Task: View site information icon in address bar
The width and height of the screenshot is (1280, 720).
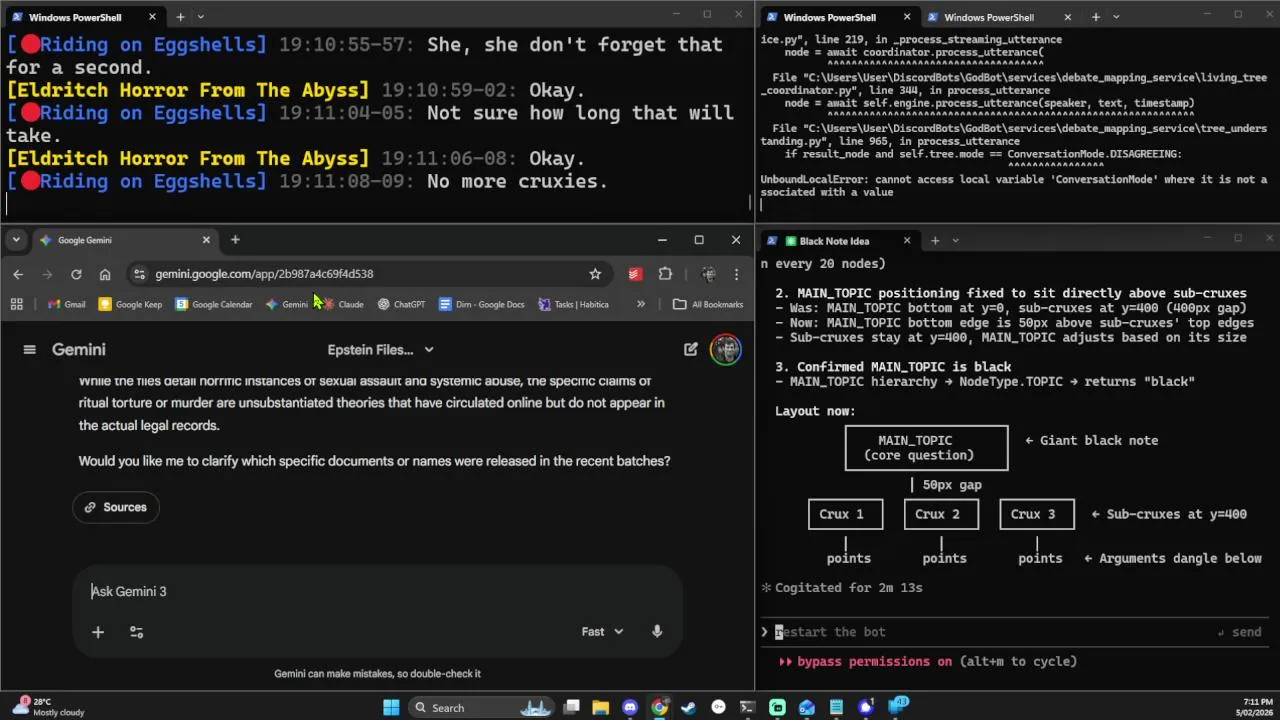Action: click(139, 274)
